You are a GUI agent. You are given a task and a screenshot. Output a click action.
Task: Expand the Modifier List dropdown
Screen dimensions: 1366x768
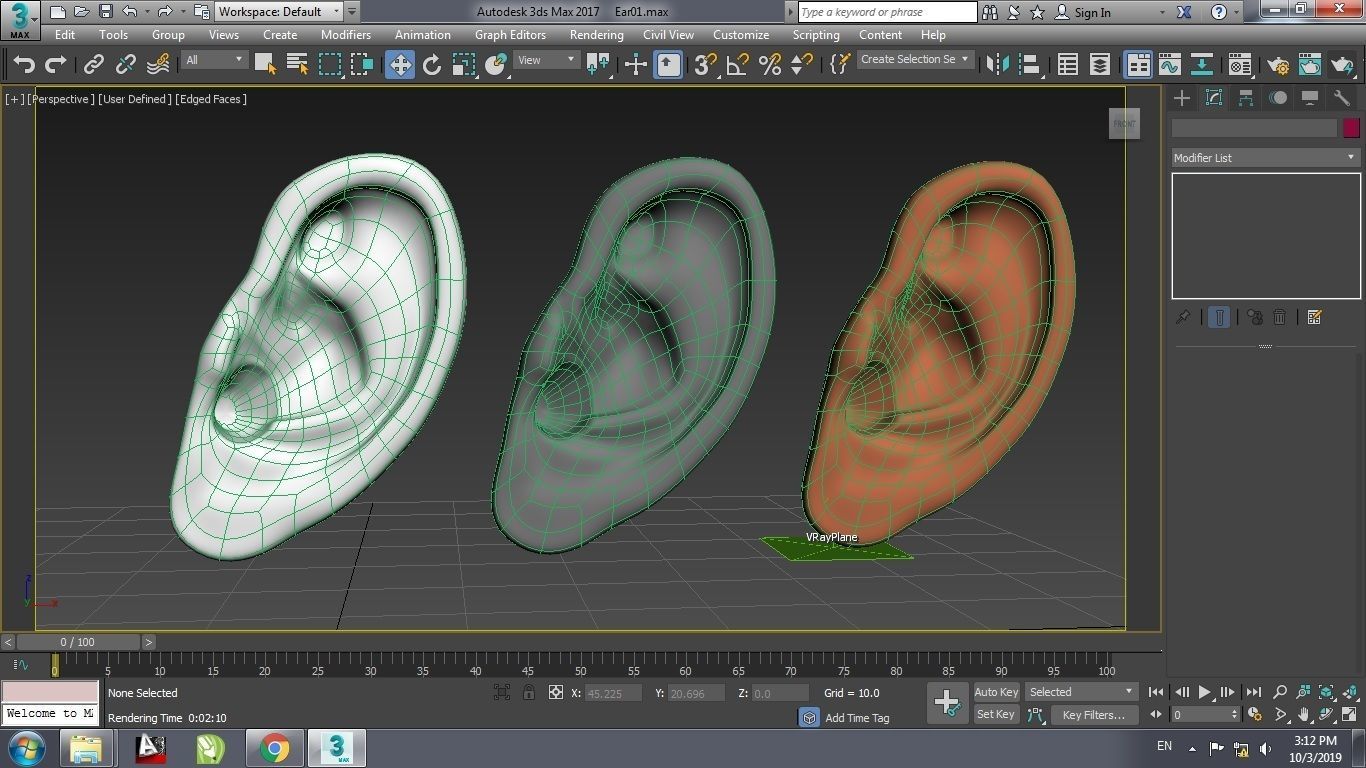click(1266, 158)
